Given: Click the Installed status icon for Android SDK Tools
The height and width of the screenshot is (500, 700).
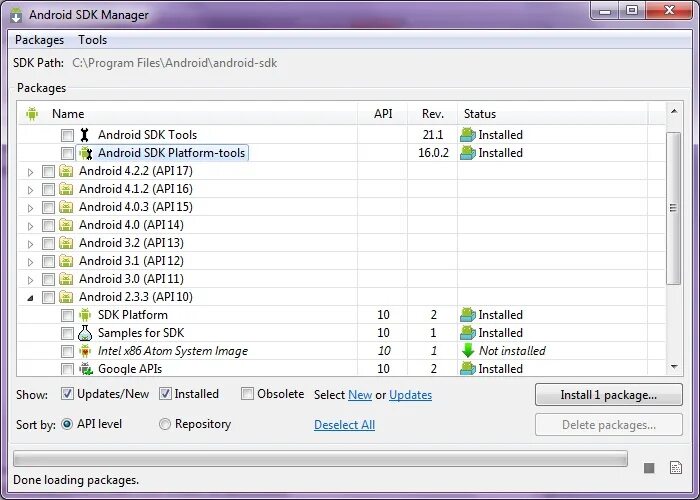Looking at the screenshot, I should click(x=467, y=135).
